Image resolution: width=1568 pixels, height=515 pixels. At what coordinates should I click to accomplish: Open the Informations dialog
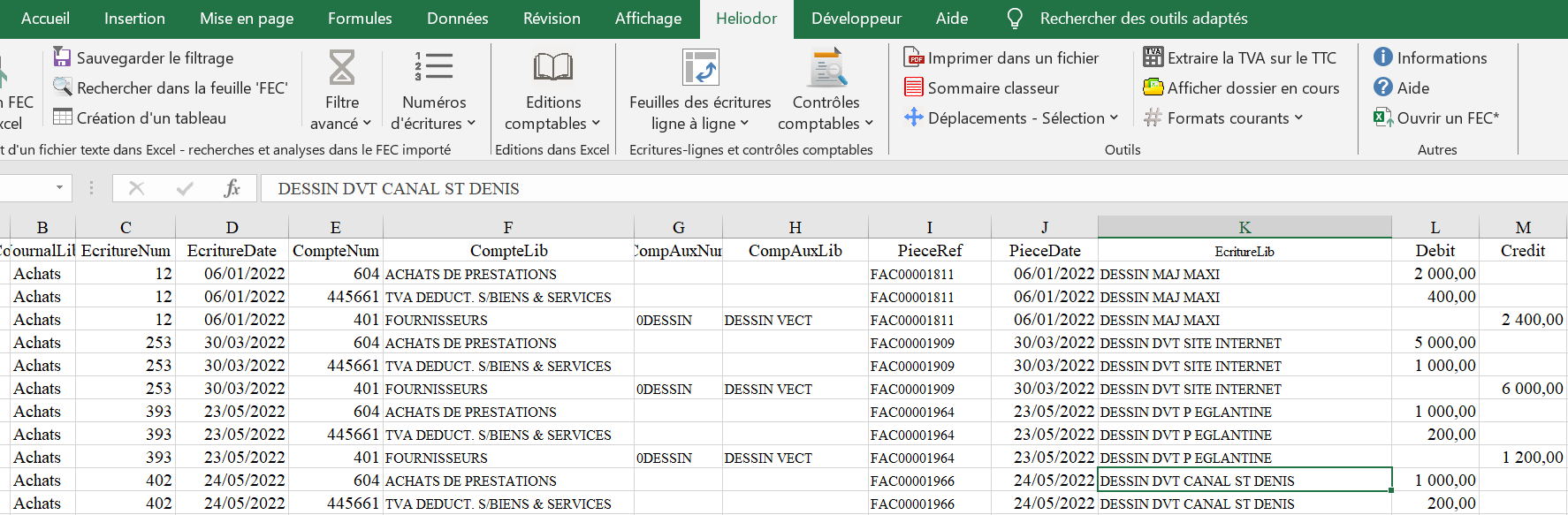(x=1430, y=57)
